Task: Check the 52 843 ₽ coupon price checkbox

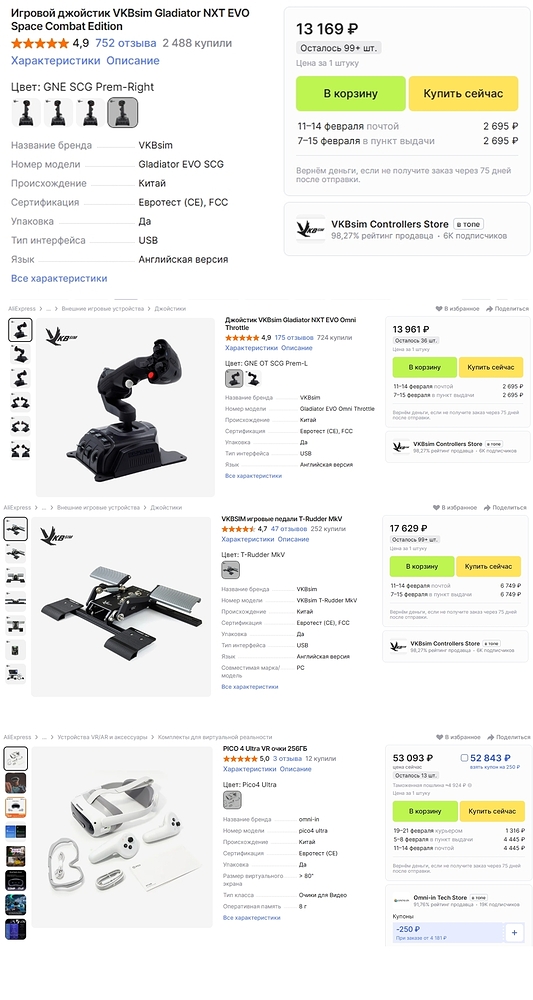Action: pyautogui.click(x=464, y=758)
